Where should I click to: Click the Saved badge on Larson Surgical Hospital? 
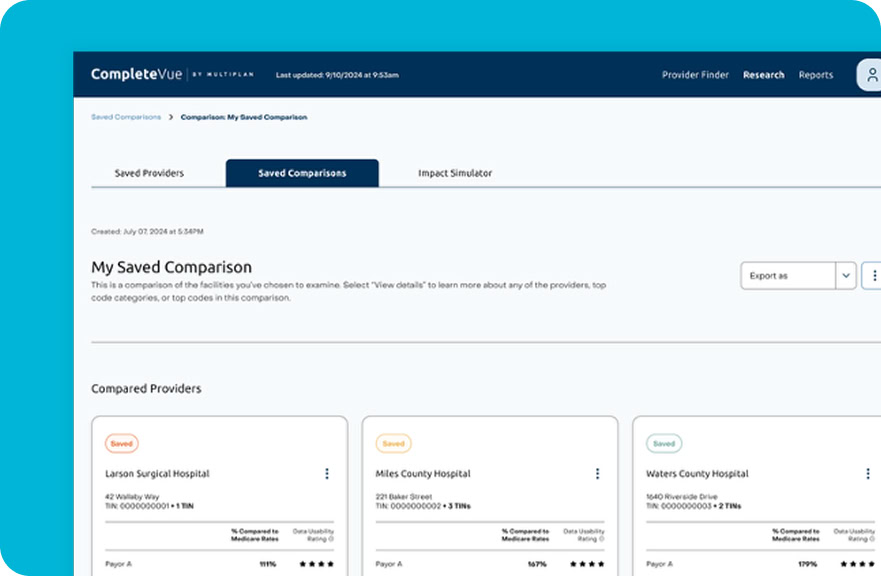[x=121, y=443]
